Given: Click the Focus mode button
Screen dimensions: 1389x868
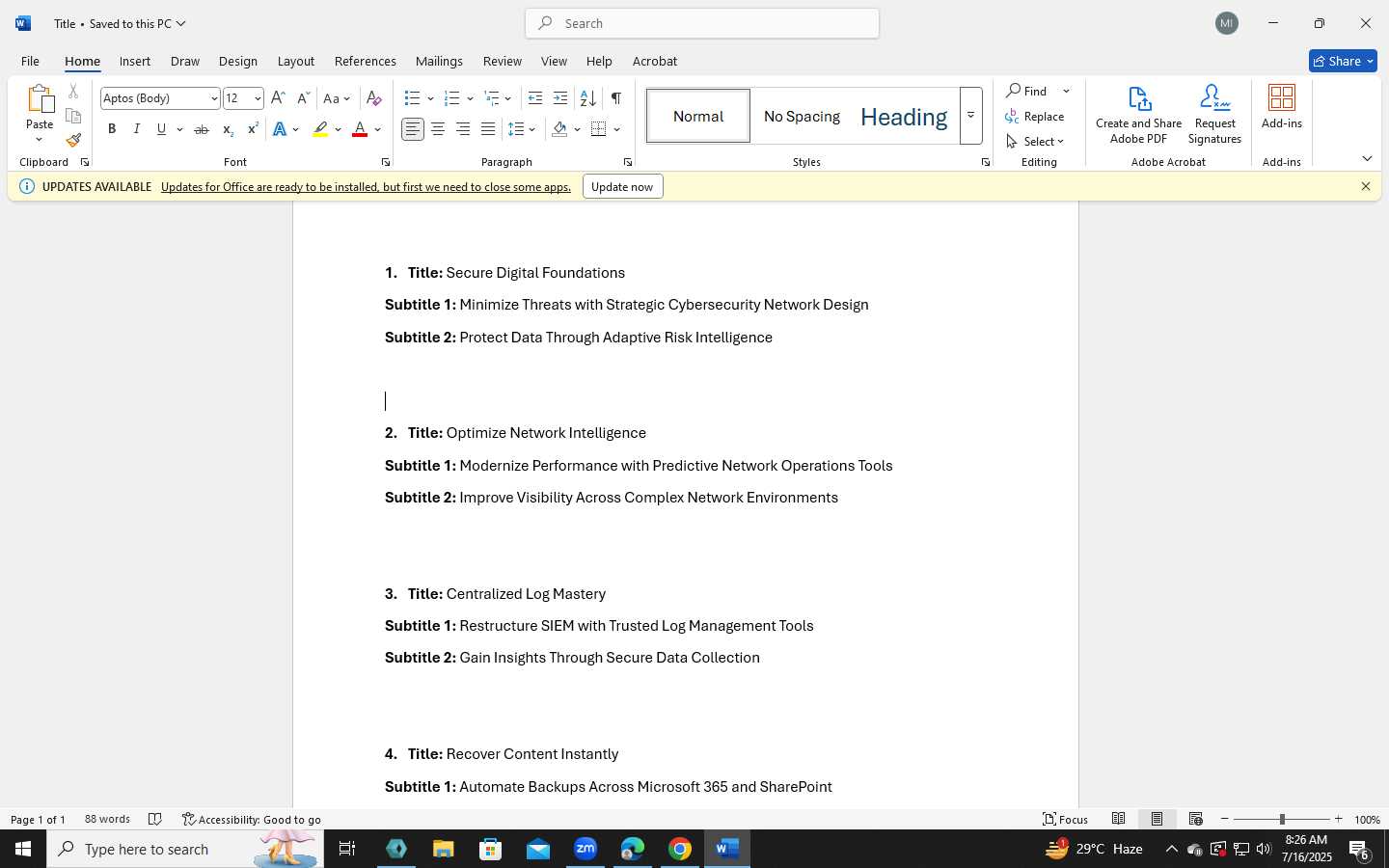Looking at the screenshot, I should click(x=1066, y=819).
